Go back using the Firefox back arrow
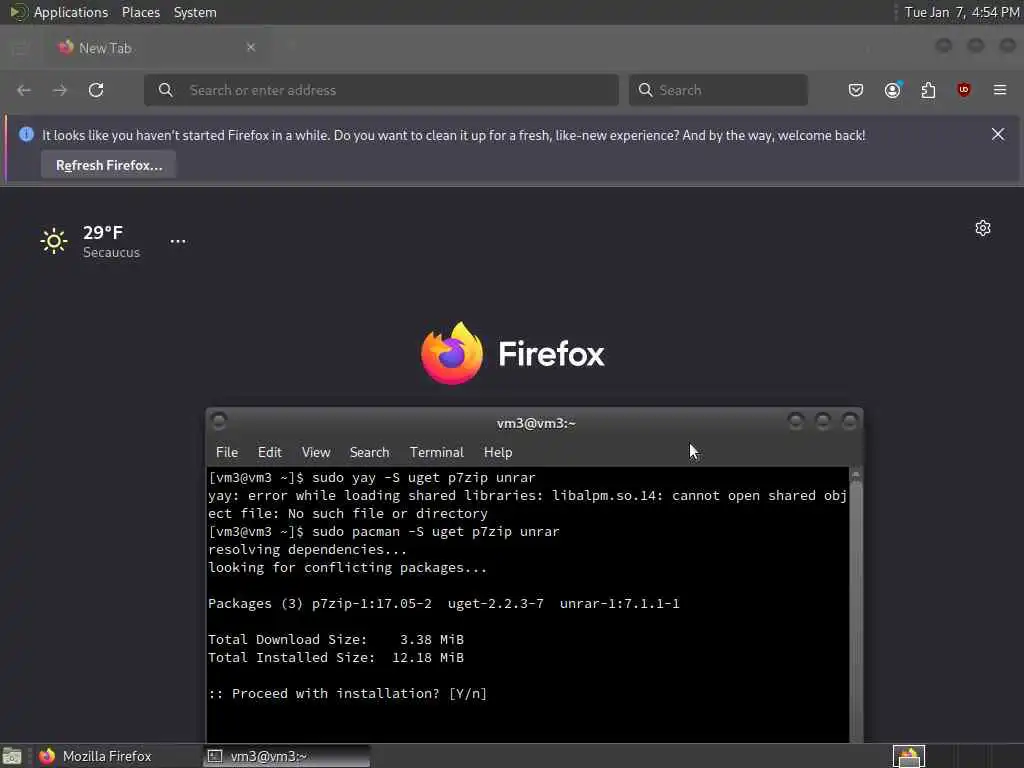The image size is (1024, 768). [24, 90]
